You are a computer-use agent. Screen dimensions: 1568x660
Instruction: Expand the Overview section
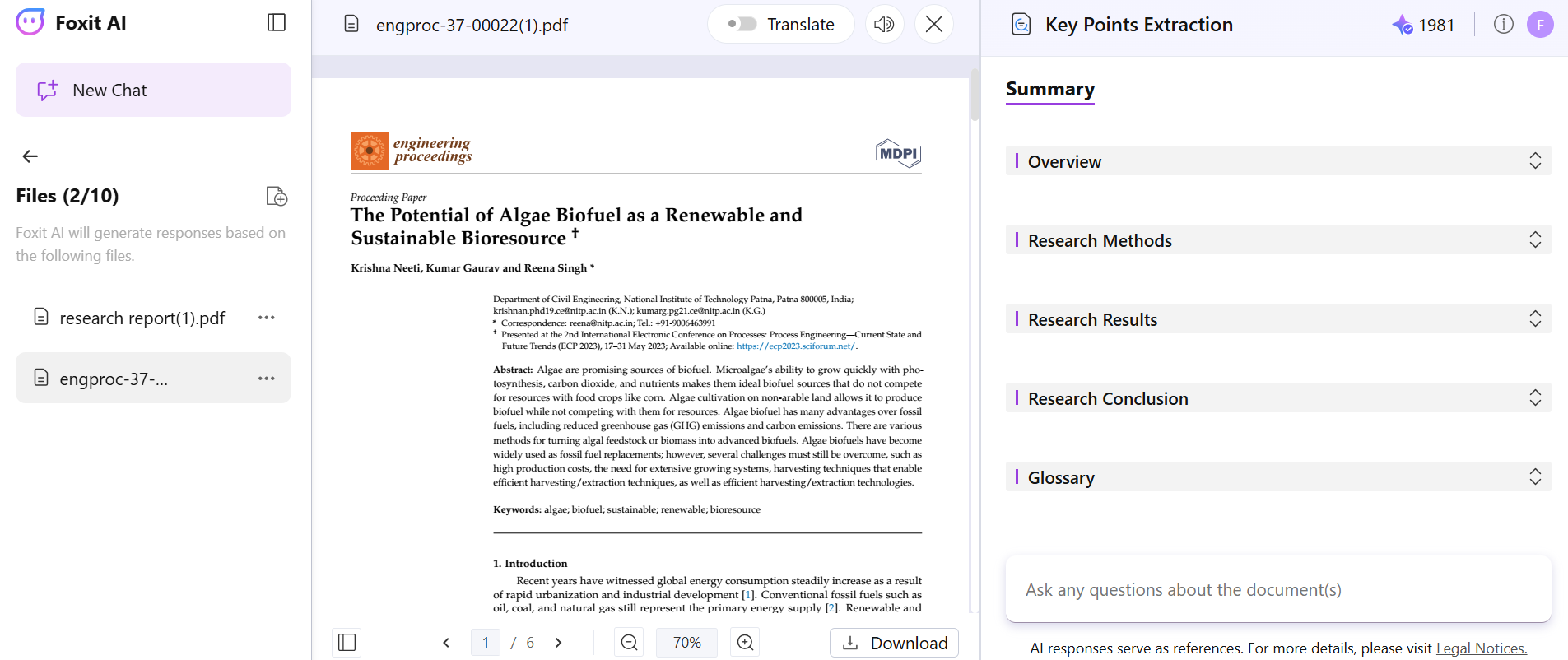point(1278,161)
